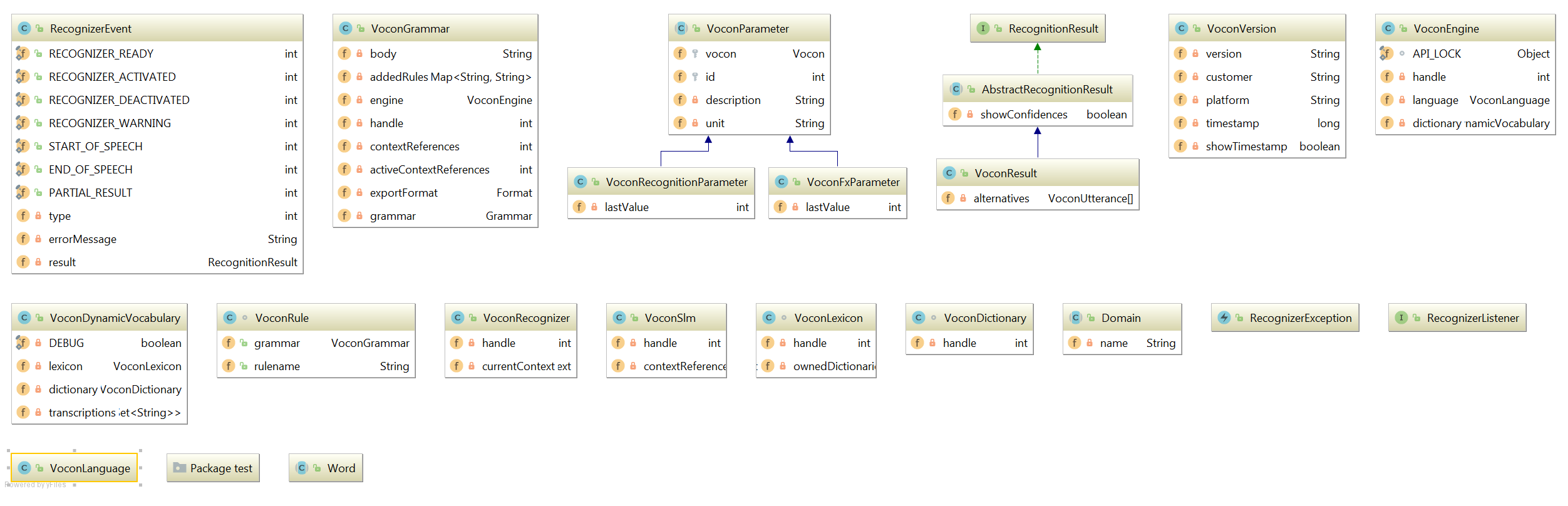
Task: Click the class icon of VoconDictionary
Action: tap(919, 318)
